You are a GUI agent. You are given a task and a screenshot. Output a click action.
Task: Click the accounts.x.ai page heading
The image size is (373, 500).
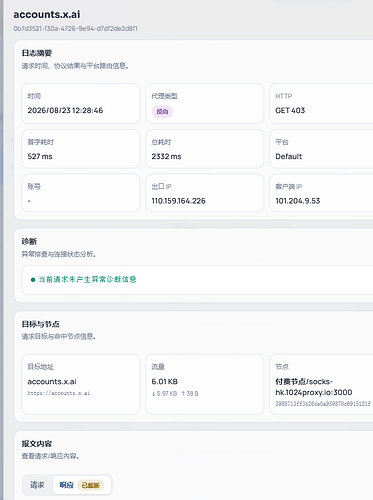point(47,14)
